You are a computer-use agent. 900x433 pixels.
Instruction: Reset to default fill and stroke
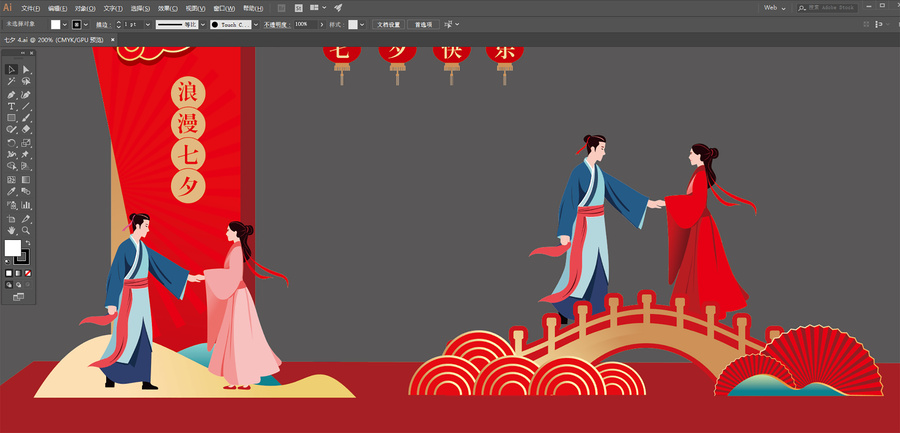(7, 262)
